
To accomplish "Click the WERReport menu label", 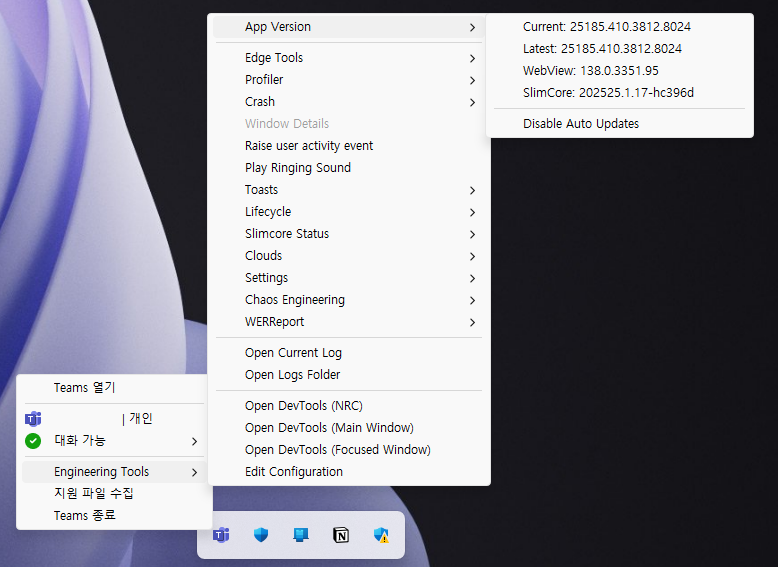I will click(x=274, y=322).
